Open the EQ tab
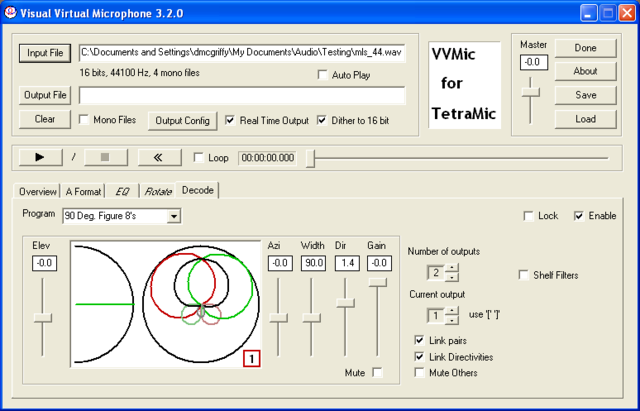This screenshot has width=640, height=411. tap(122, 191)
